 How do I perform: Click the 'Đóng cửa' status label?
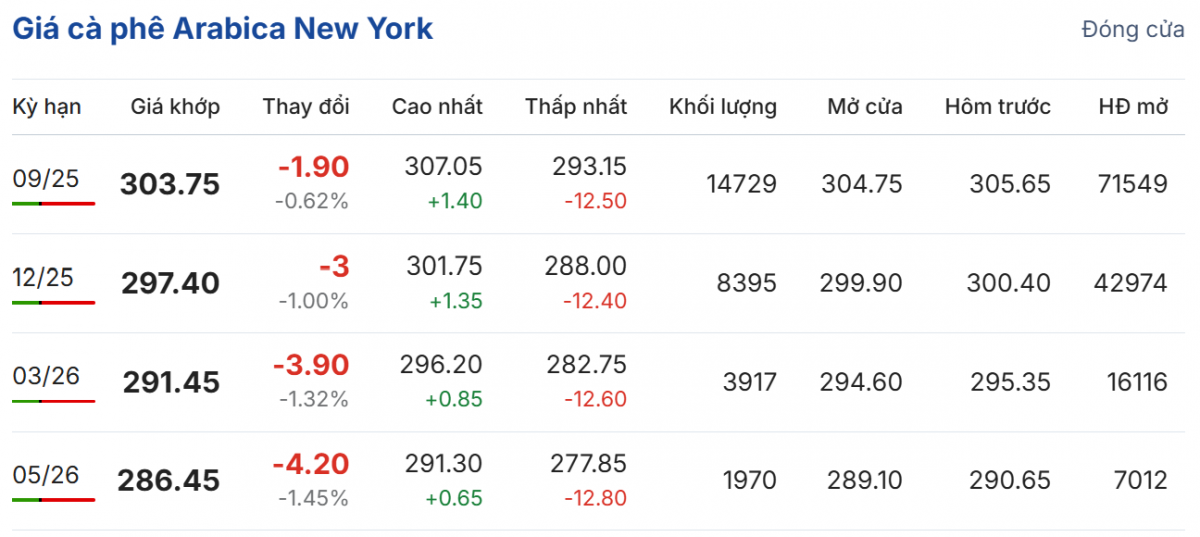(x=1133, y=30)
